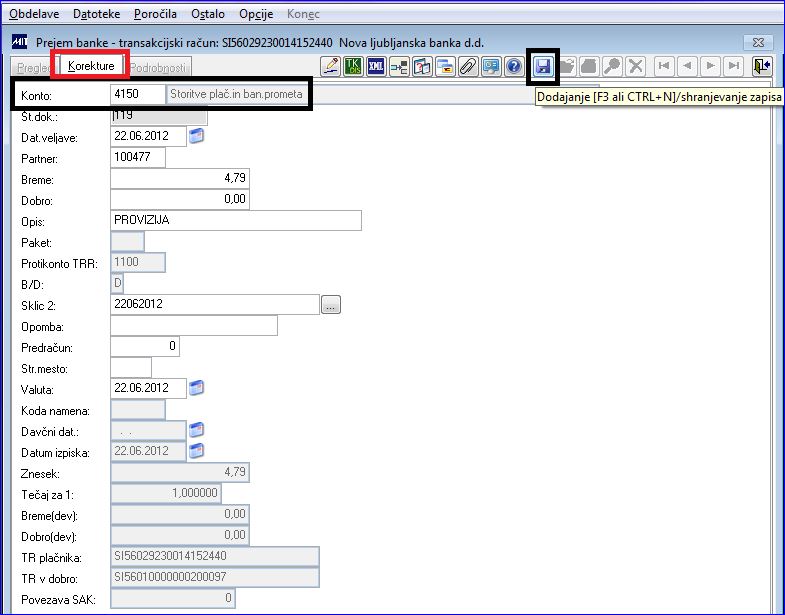Screen dimensions: 785x615
Task: Click the green TK cis icon
Action: [353, 67]
